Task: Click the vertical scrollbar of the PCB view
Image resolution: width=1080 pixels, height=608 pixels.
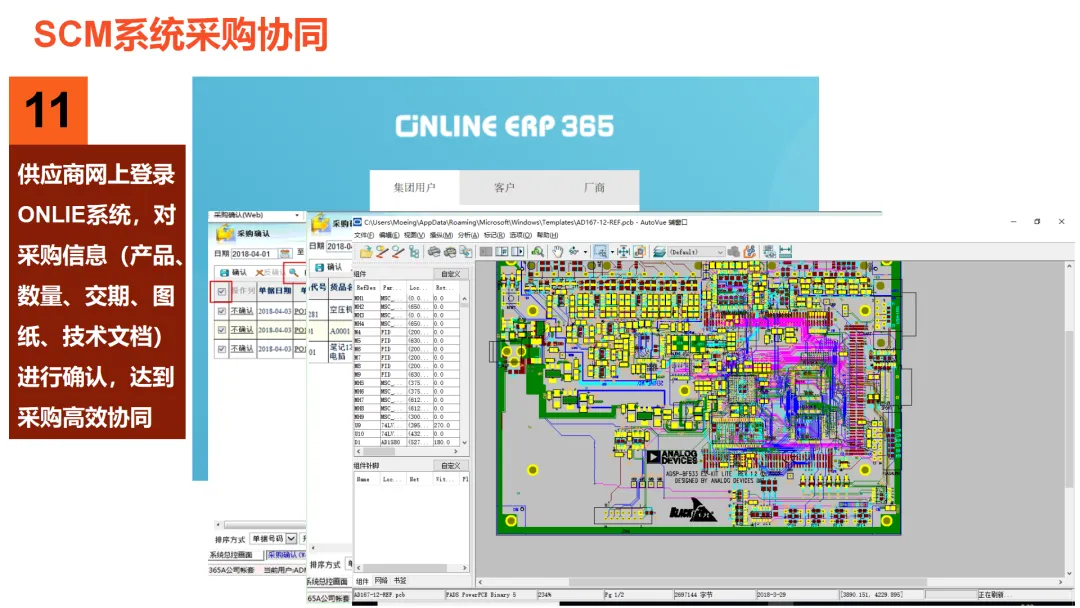Action: [1070, 419]
